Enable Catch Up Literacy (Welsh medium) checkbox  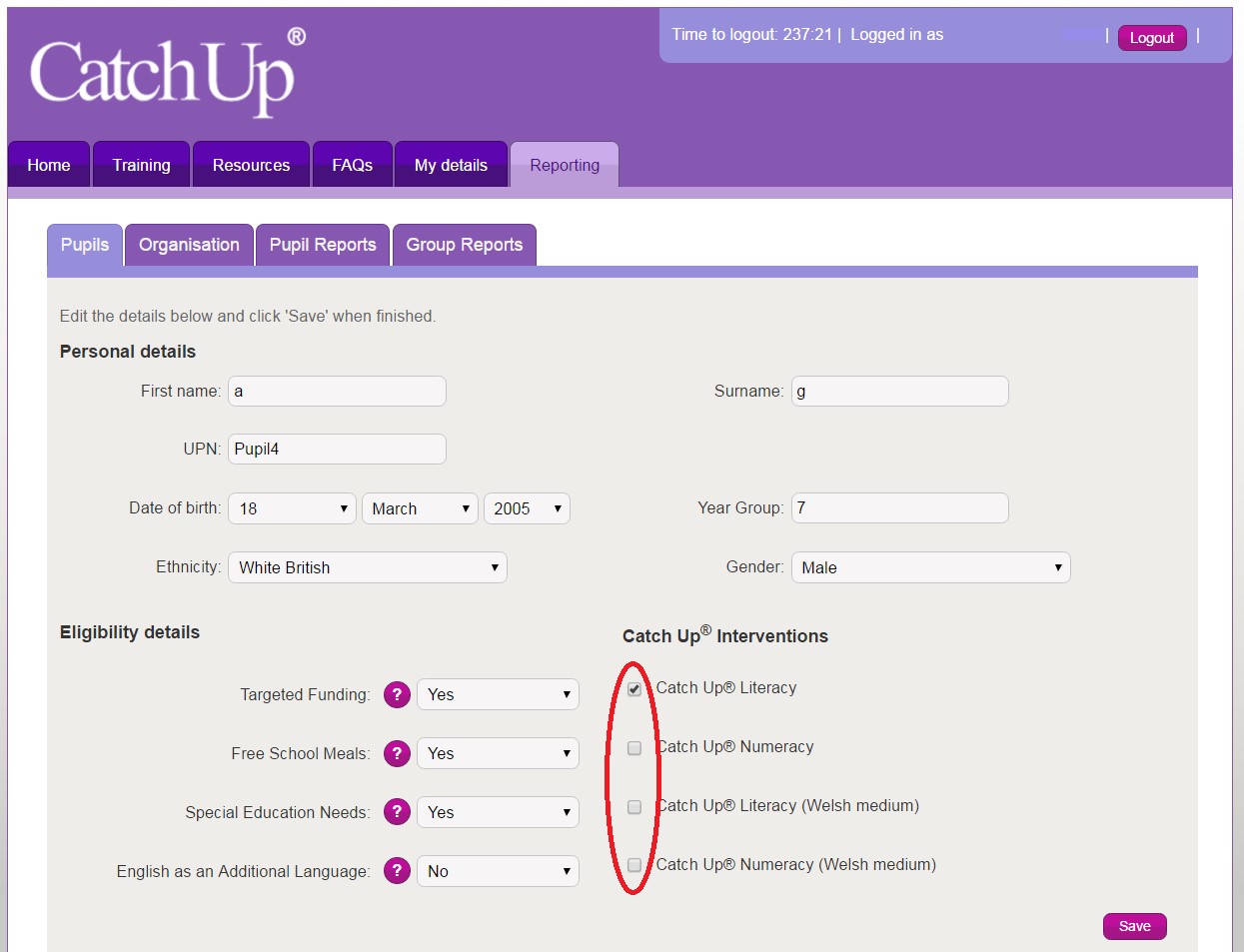(x=634, y=807)
